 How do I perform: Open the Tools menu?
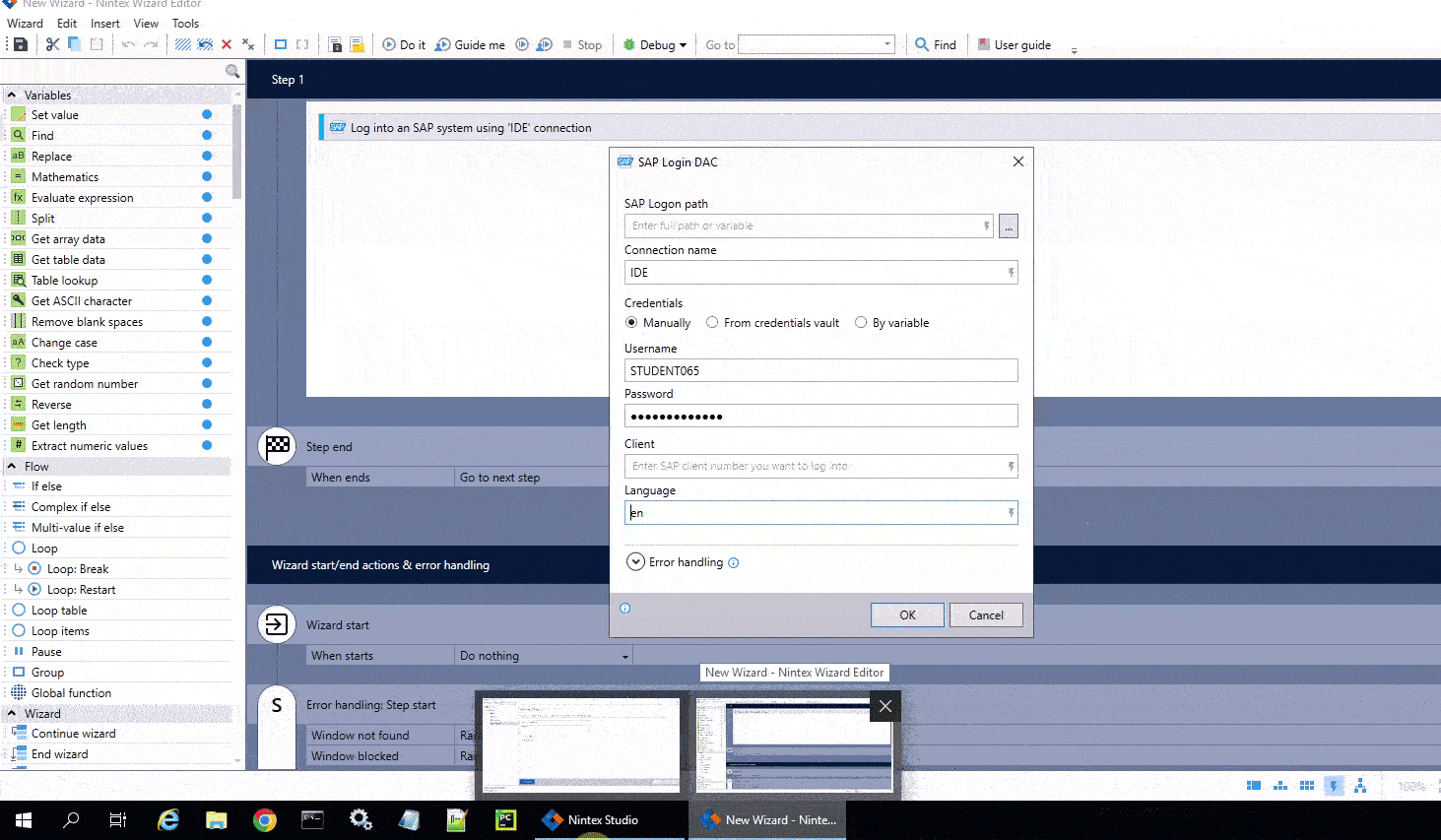[185, 23]
